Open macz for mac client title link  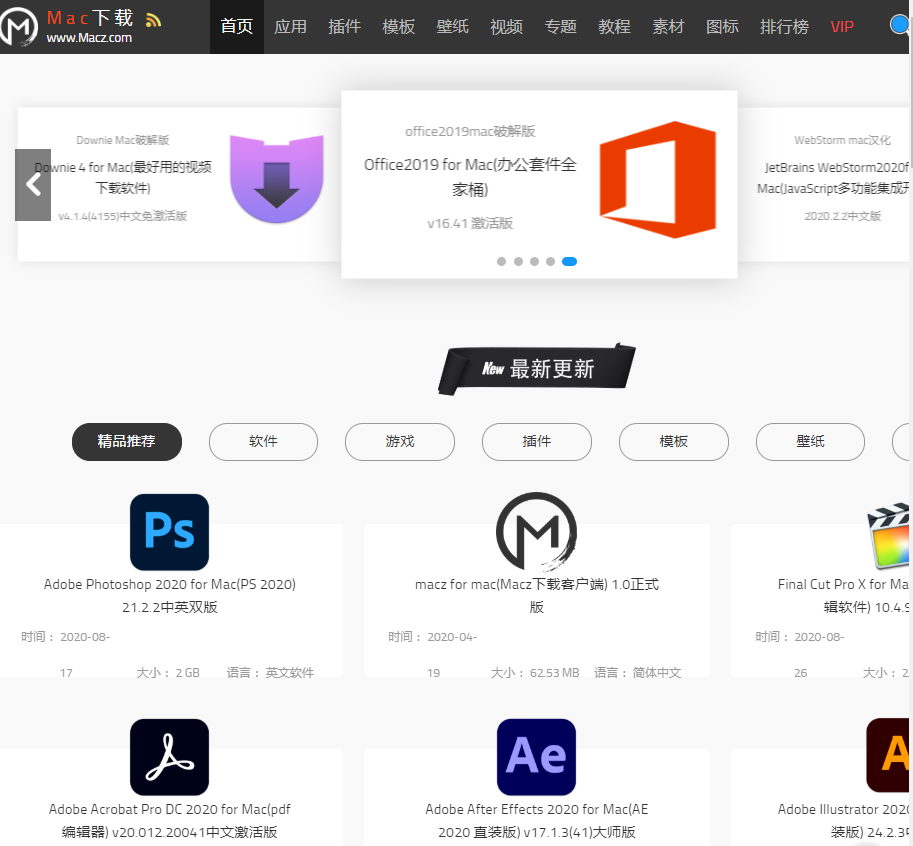coord(536,596)
